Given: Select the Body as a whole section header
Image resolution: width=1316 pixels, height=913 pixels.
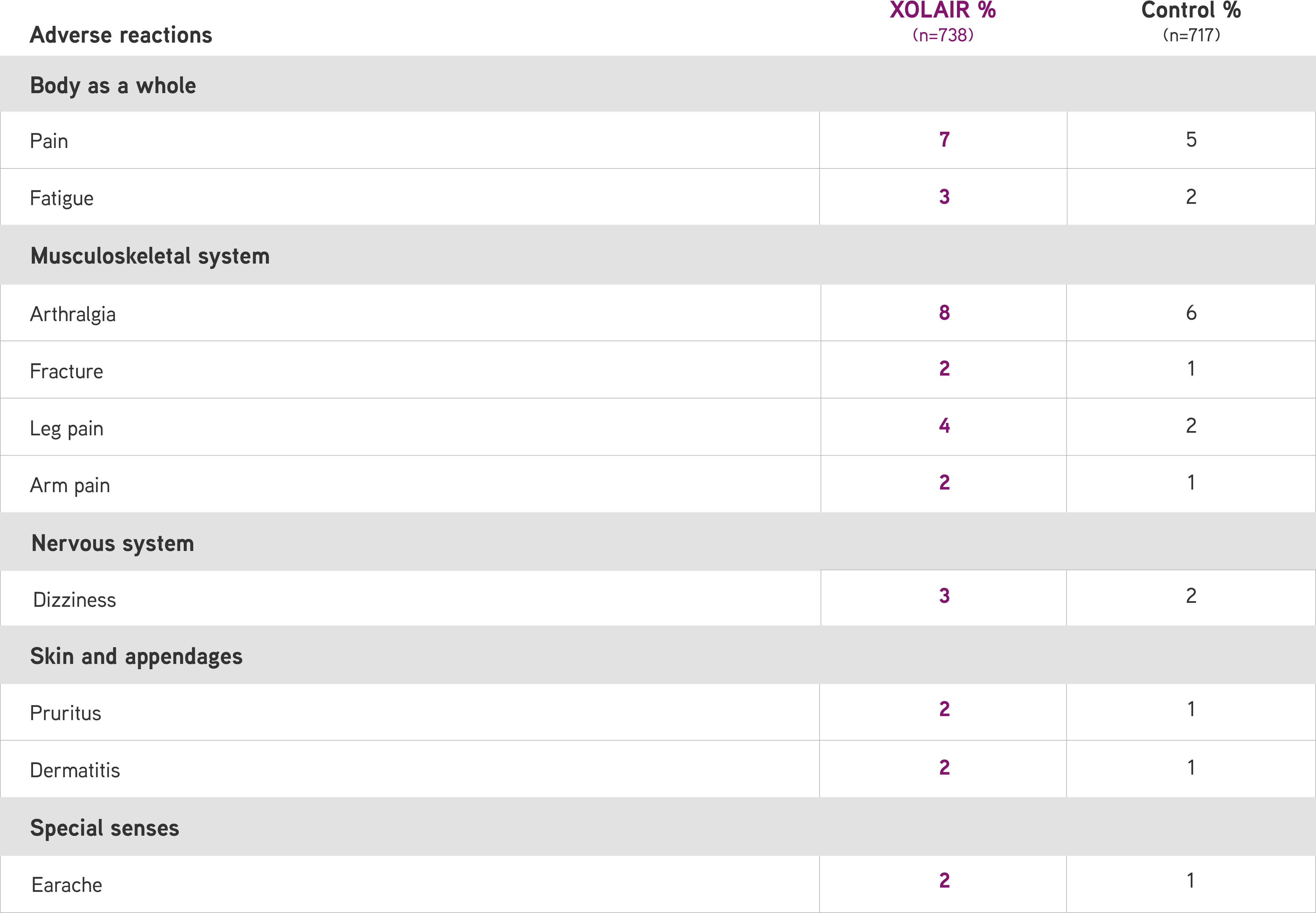Looking at the screenshot, I should pos(113,86).
